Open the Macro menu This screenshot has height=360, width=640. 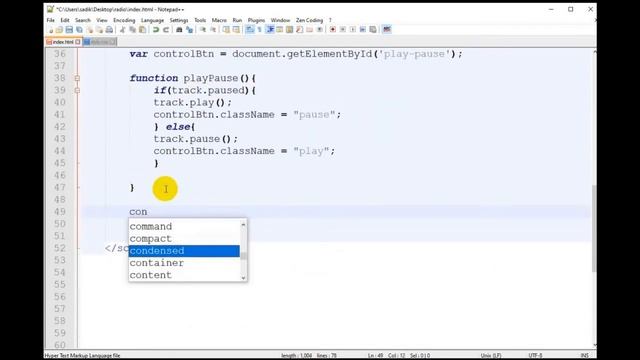click(219, 20)
